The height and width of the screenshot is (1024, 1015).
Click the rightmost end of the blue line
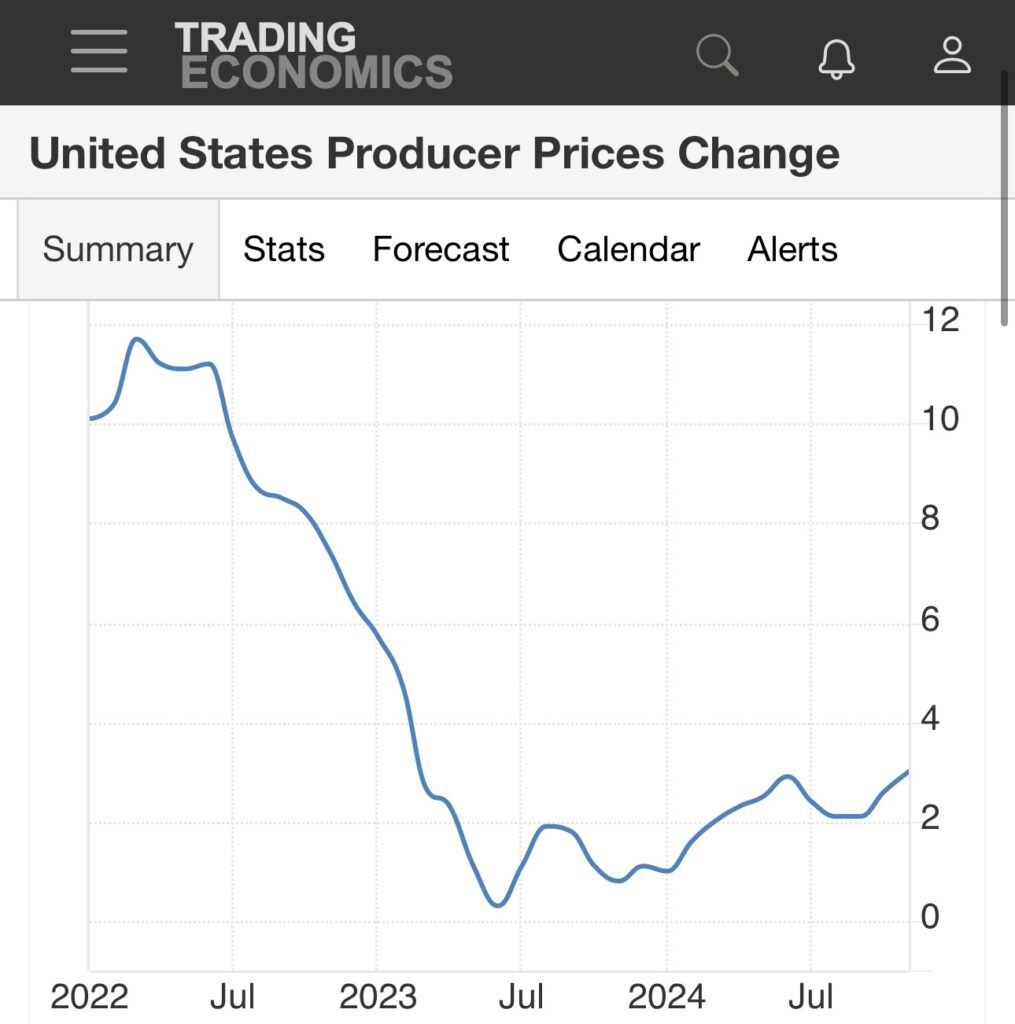point(908,771)
